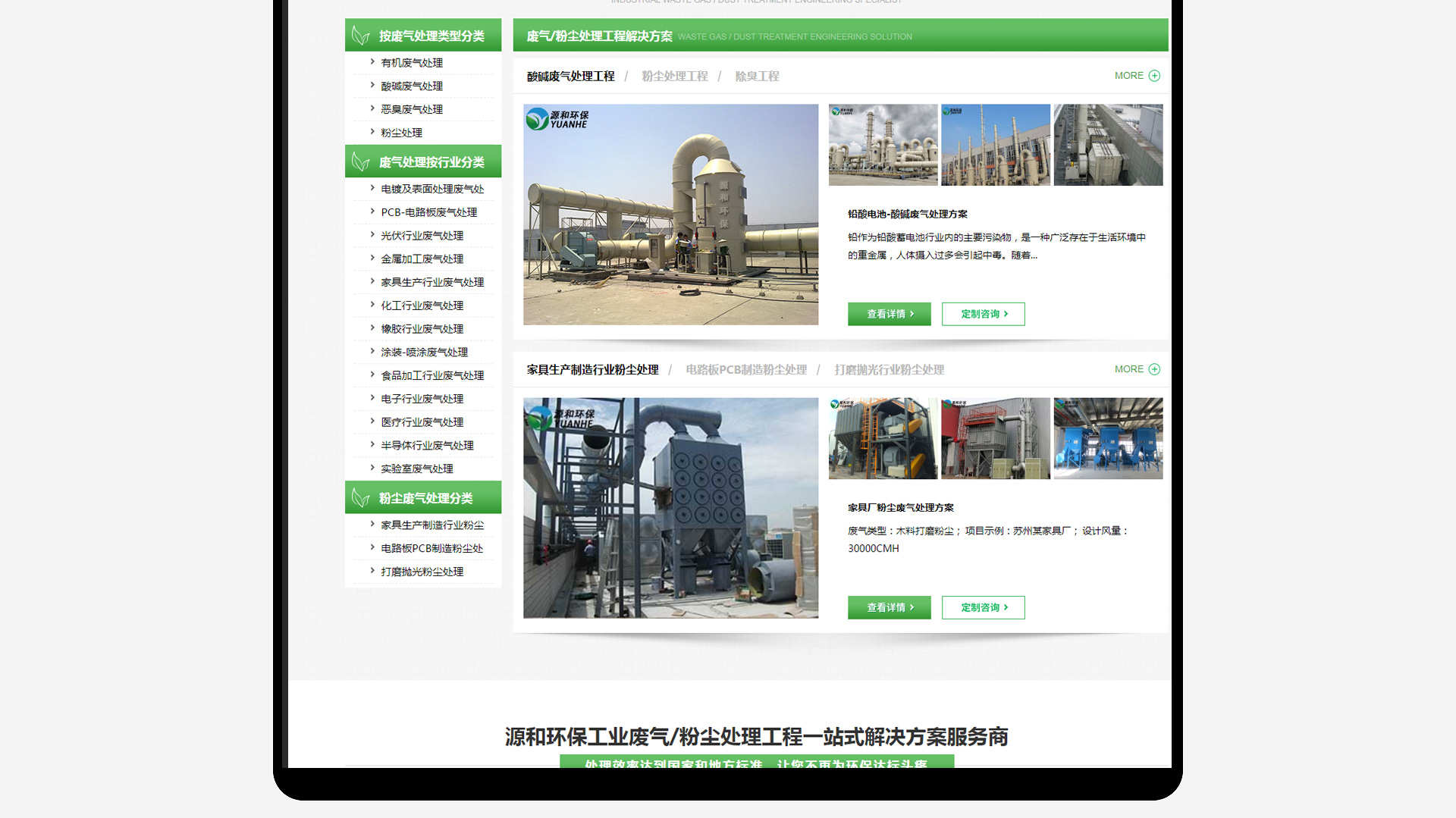Viewport: 1456px width, 818px height.
Task: Click arrow before 化工行业废气处理
Action: [x=372, y=304]
